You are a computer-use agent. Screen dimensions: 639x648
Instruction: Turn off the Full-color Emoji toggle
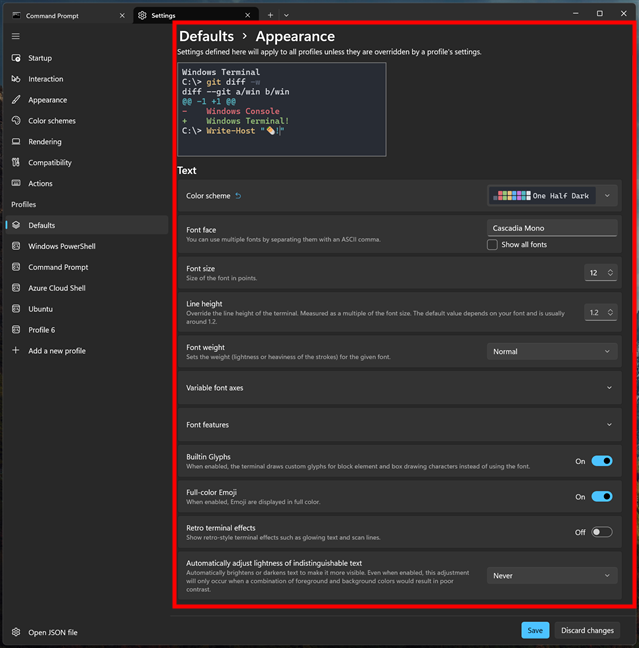pyautogui.click(x=602, y=496)
